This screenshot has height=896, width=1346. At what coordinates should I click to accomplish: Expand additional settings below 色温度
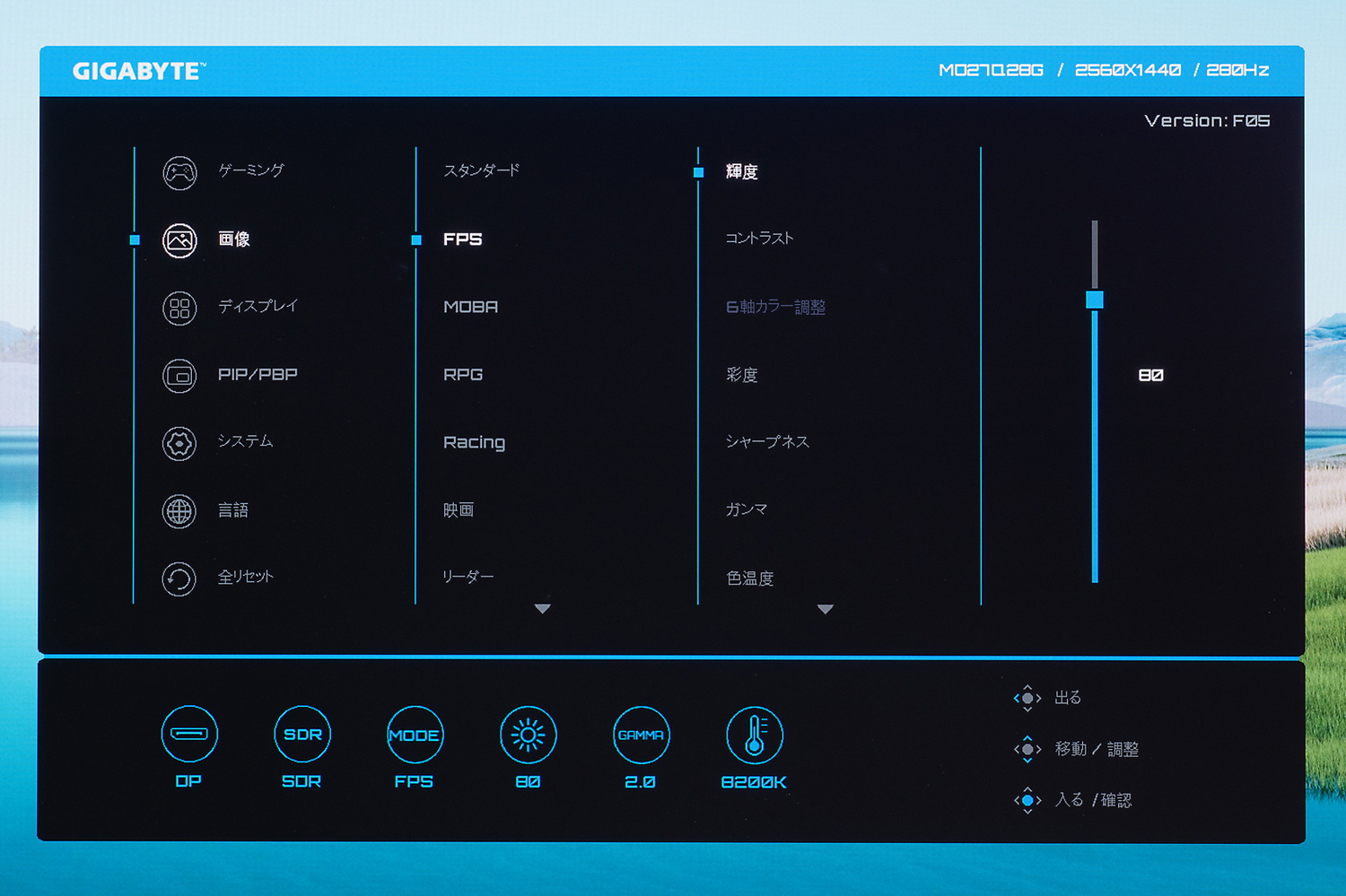(826, 608)
